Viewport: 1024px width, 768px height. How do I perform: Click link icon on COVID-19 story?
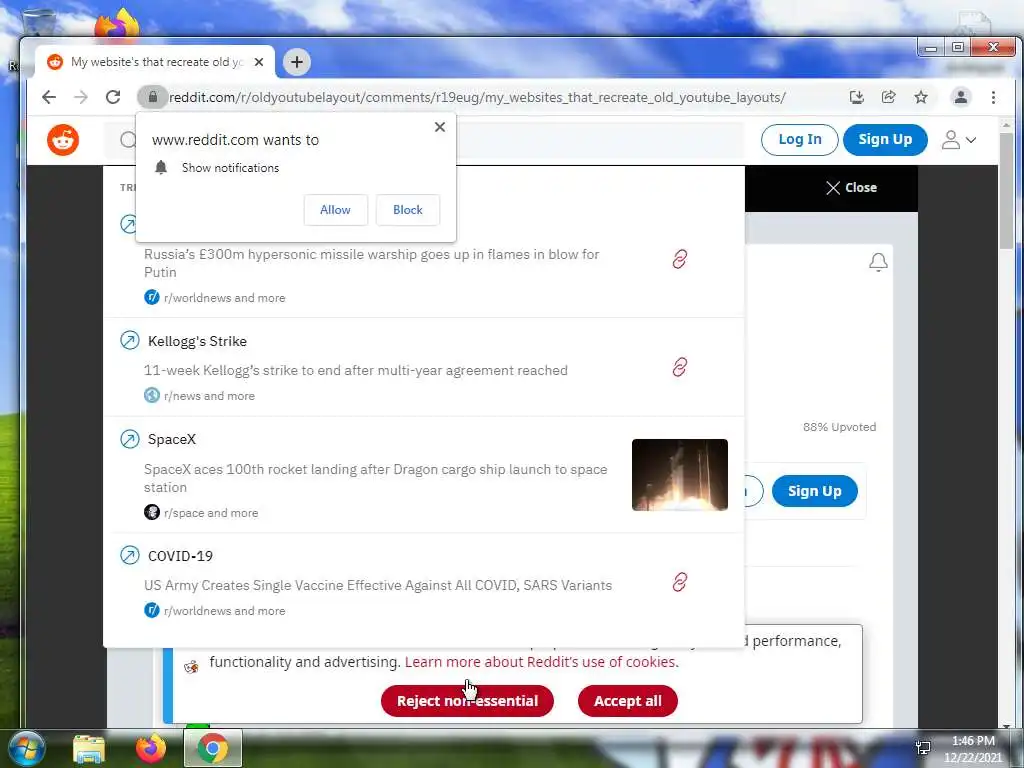point(679,582)
